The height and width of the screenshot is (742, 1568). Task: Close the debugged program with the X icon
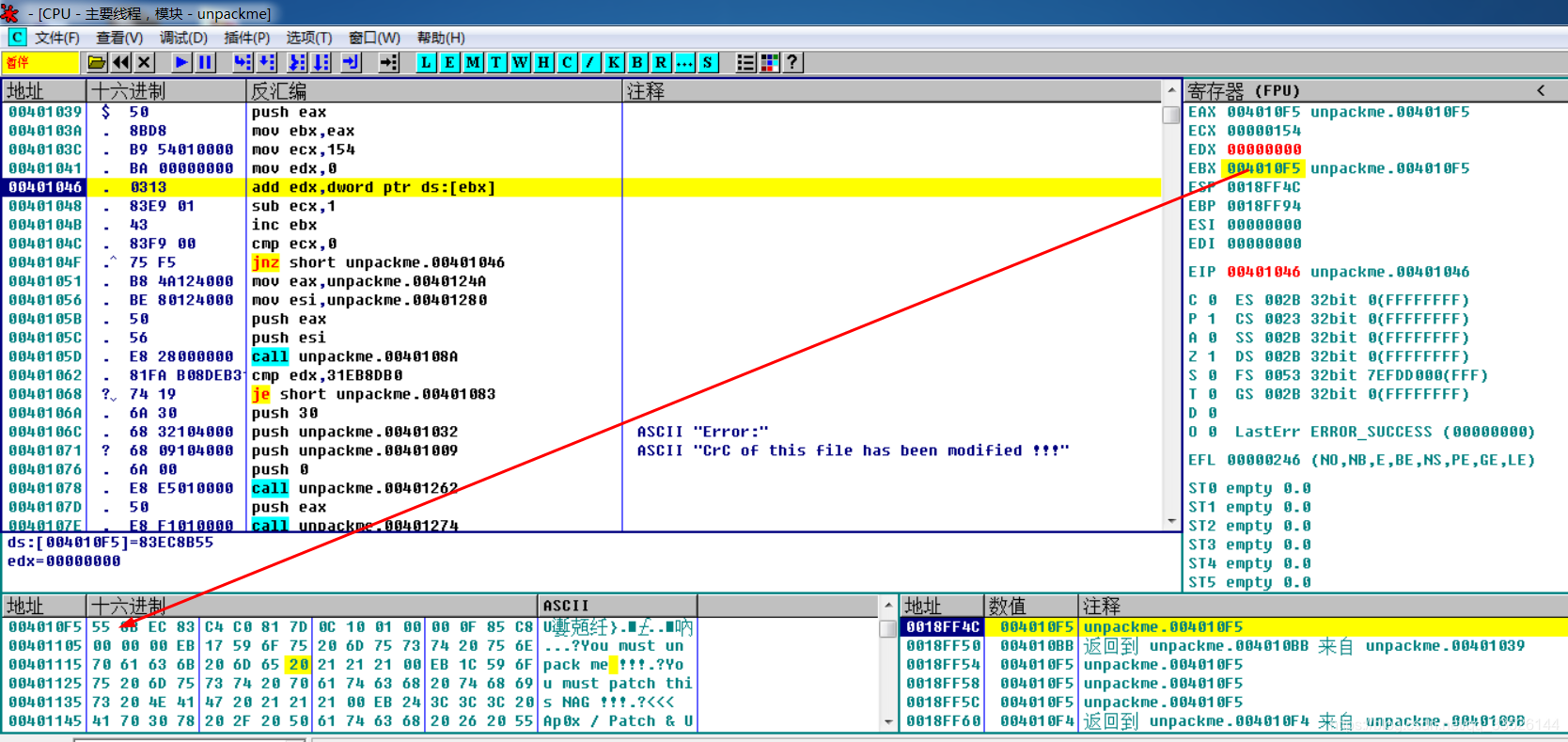[144, 63]
